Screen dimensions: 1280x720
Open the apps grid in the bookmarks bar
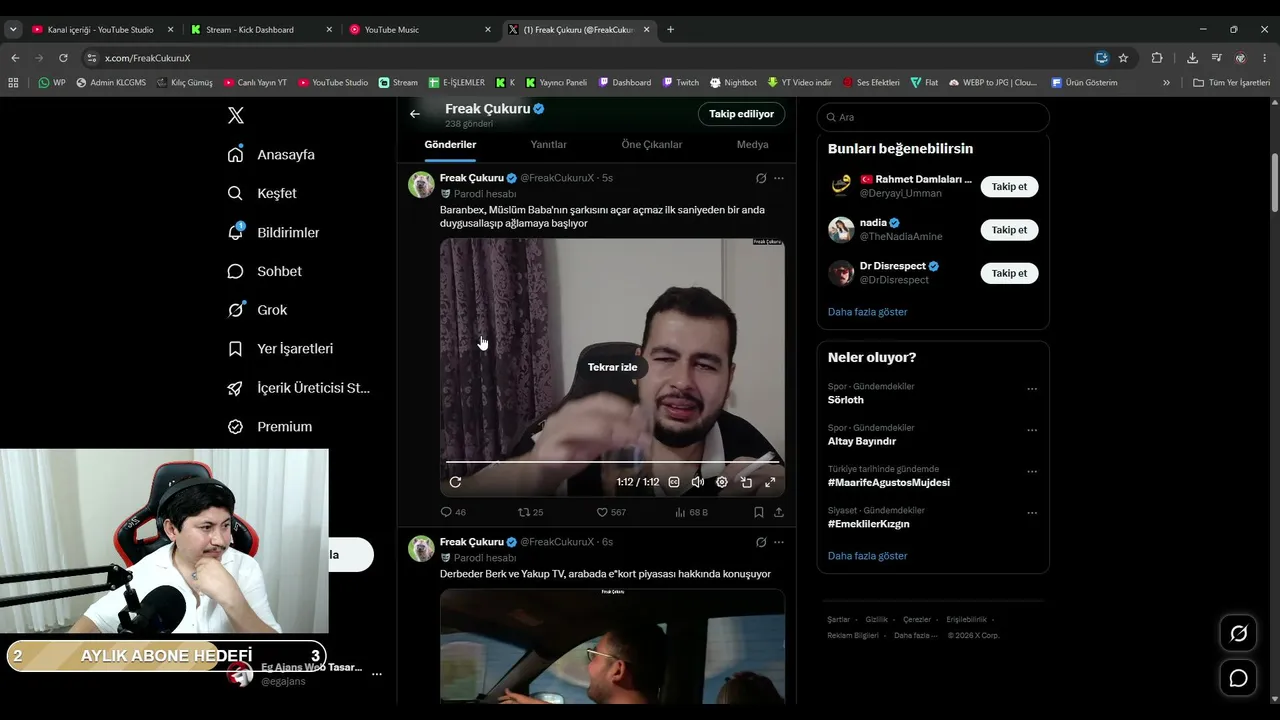pos(13,83)
